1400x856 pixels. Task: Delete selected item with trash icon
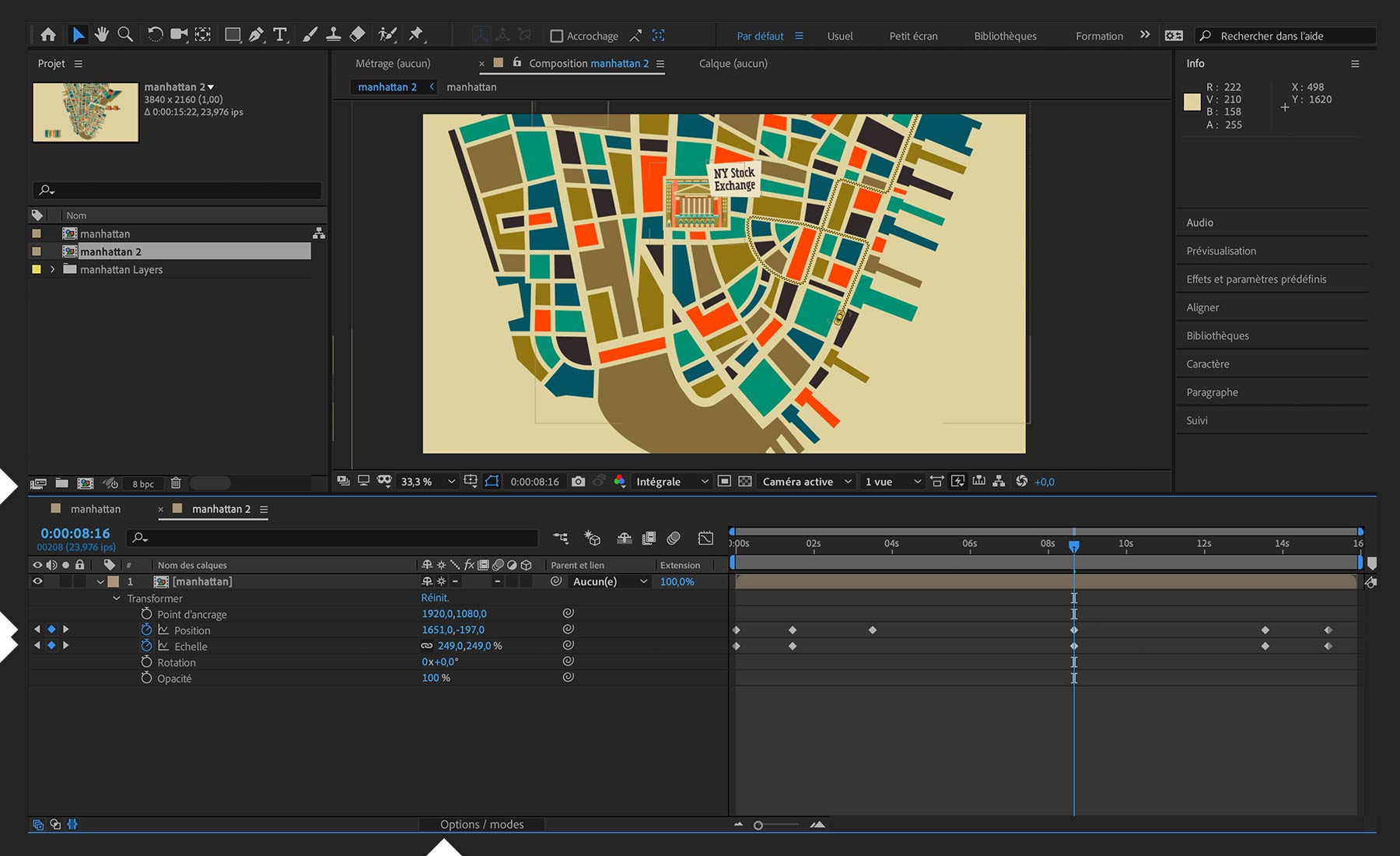pos(176,483)
